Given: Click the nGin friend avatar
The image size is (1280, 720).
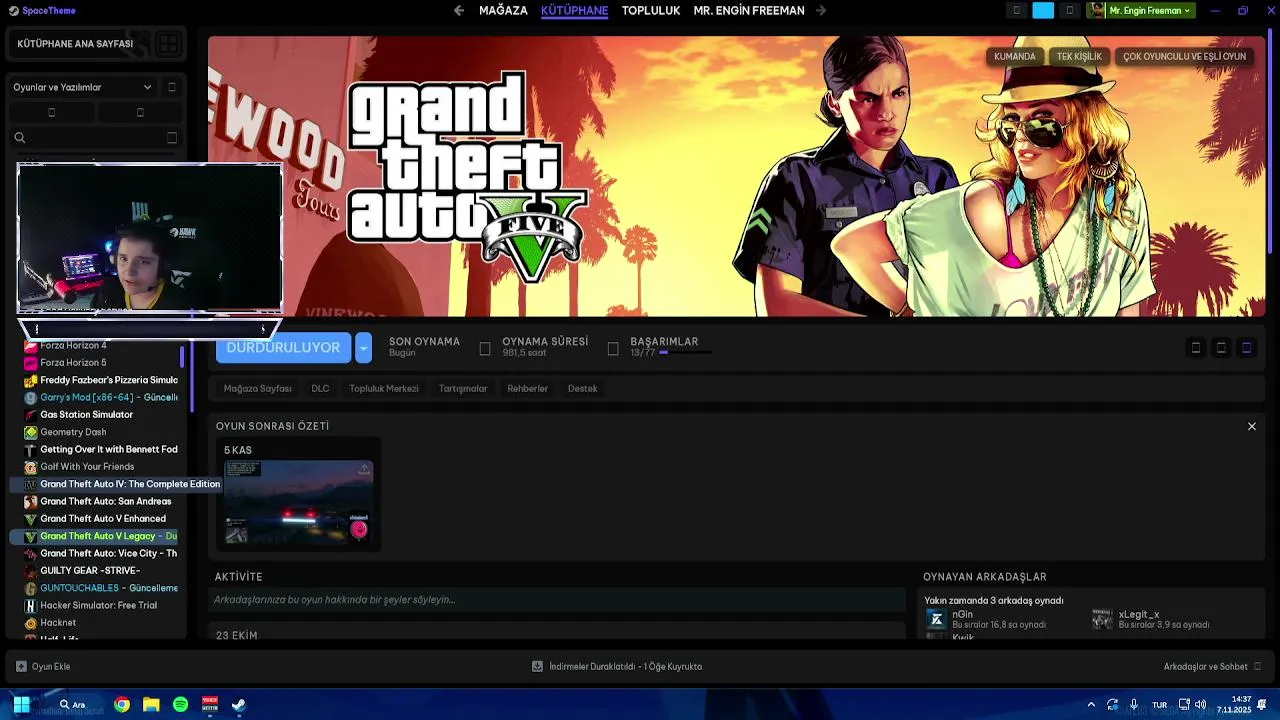Looking at the screenshot, I should (936, 619).
